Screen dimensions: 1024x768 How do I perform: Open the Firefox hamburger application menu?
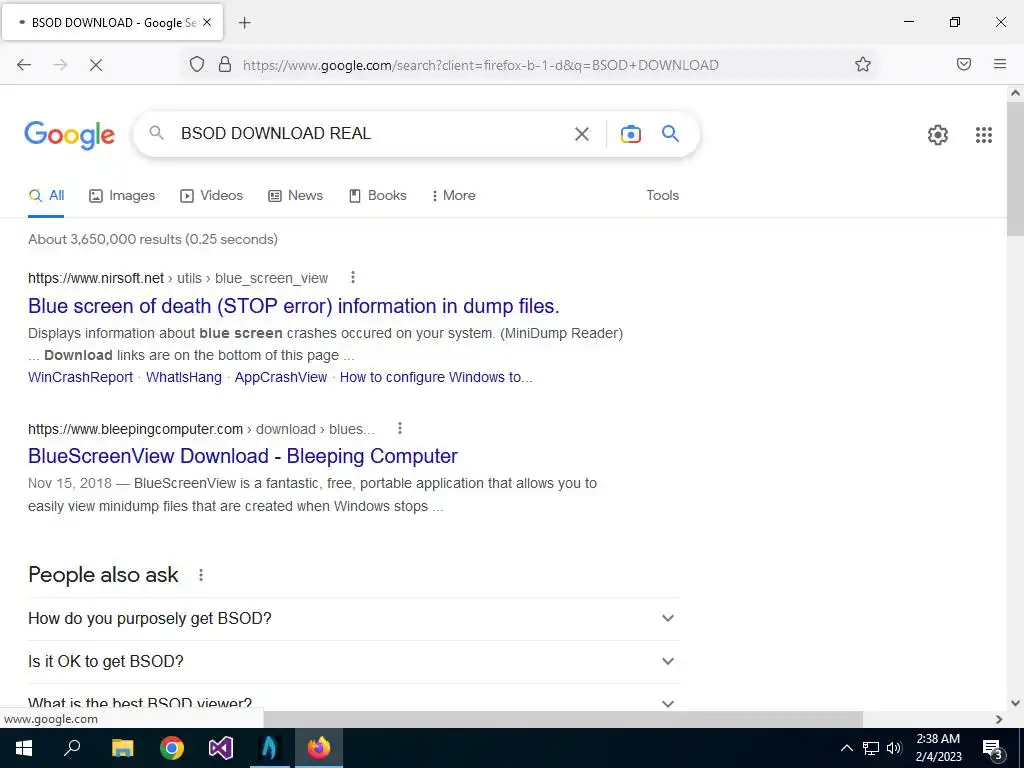click(x=1000, y=64)
